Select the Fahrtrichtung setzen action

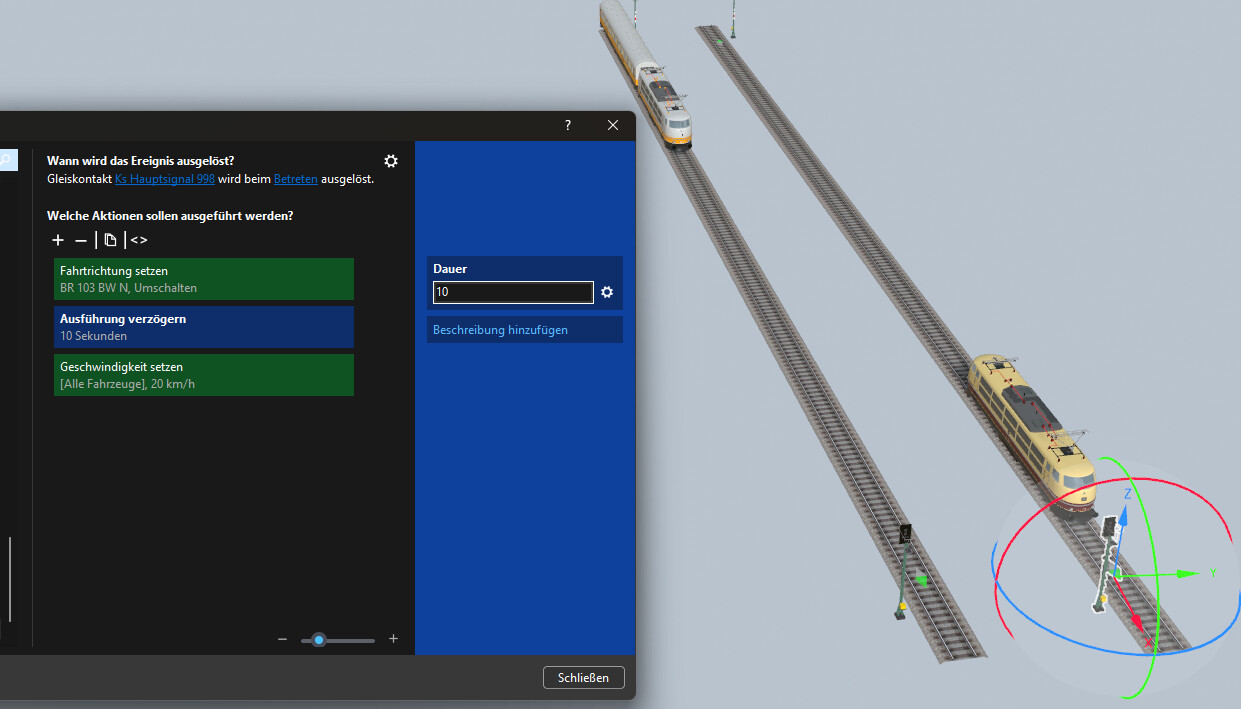(x=204, y=279)
